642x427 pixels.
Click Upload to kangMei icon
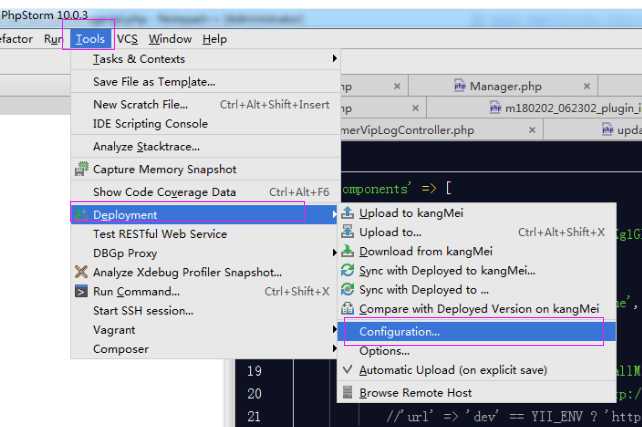348,213
